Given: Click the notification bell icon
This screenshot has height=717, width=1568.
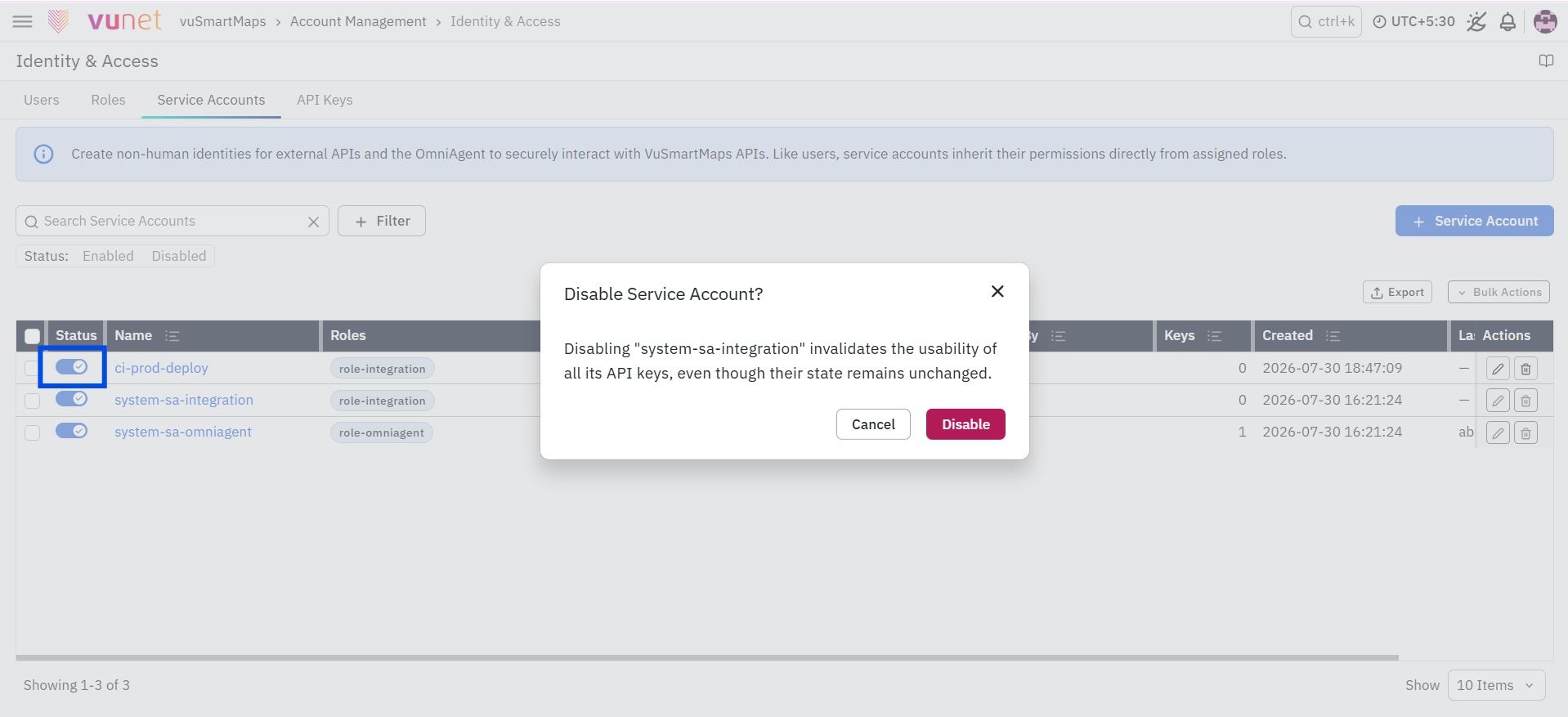Looking at the screenshot, I should pos(1508,22).
